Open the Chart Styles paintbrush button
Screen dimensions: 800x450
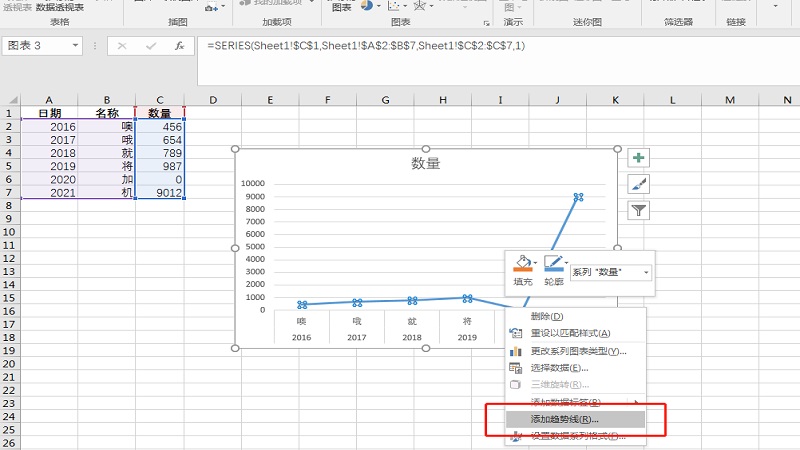click(639, 184)
